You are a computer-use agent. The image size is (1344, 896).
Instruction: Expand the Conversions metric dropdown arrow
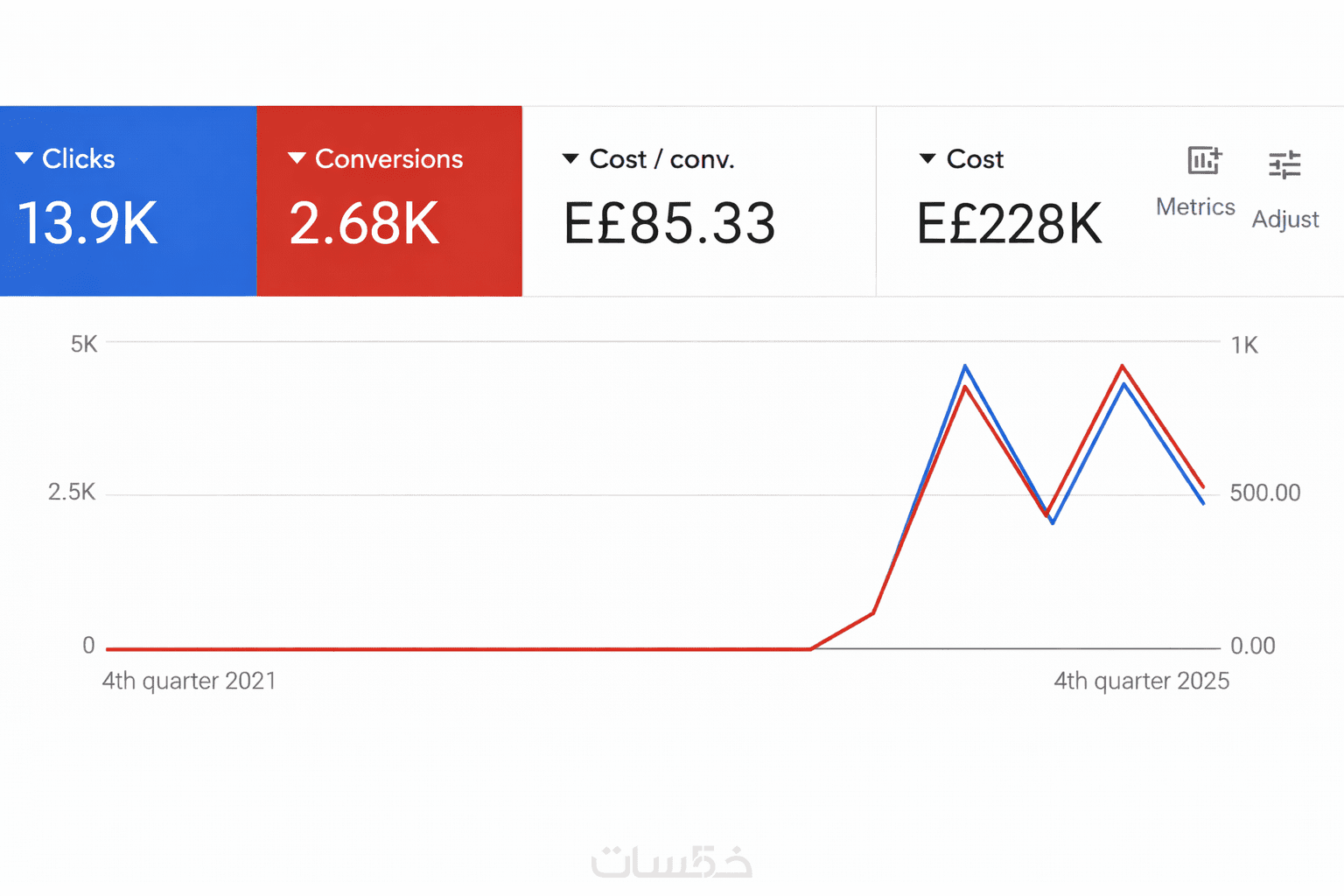(x=297, y=158)
